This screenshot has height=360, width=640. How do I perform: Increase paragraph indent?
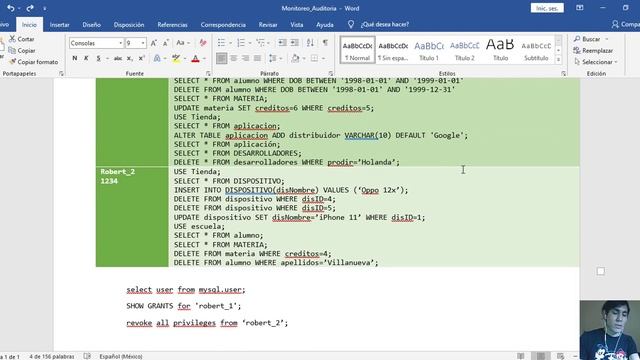(295, 43)
